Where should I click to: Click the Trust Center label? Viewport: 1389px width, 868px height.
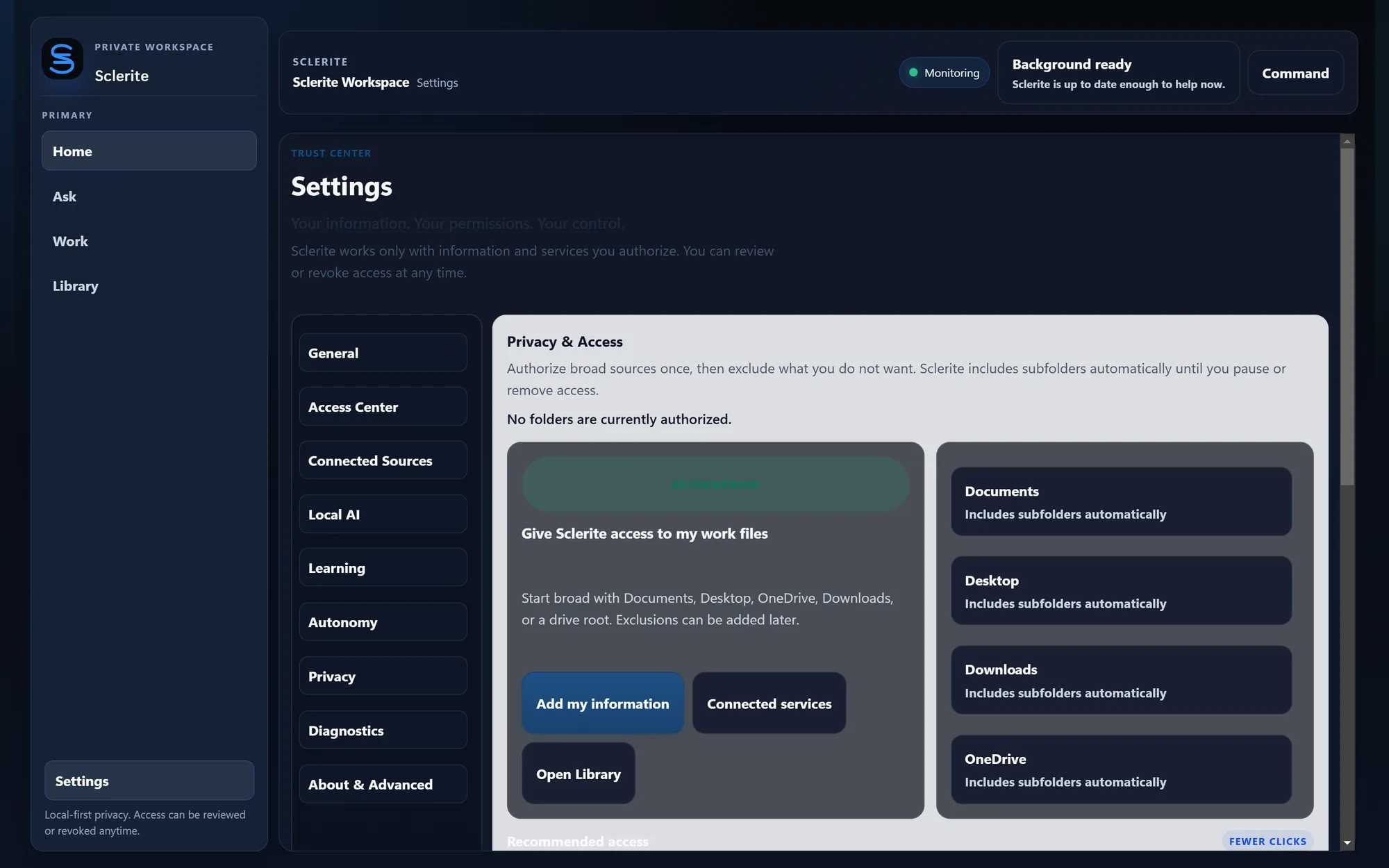click(x=331, y=153)
